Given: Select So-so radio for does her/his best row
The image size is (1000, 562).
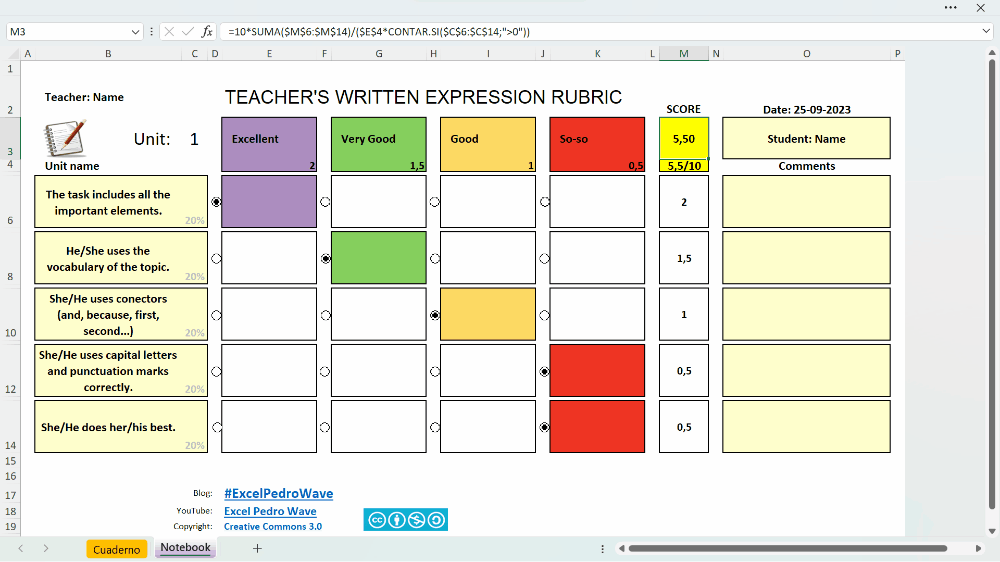Looking at the screenshot, I should tap(545, 427).
